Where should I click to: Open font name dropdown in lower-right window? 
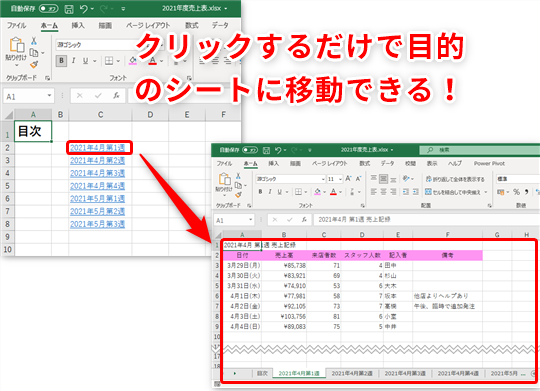(x=323, y=179)
